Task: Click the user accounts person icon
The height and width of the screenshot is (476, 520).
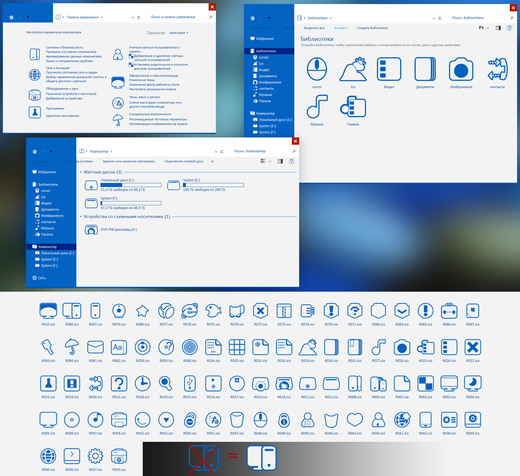Action: coord(118,54)
